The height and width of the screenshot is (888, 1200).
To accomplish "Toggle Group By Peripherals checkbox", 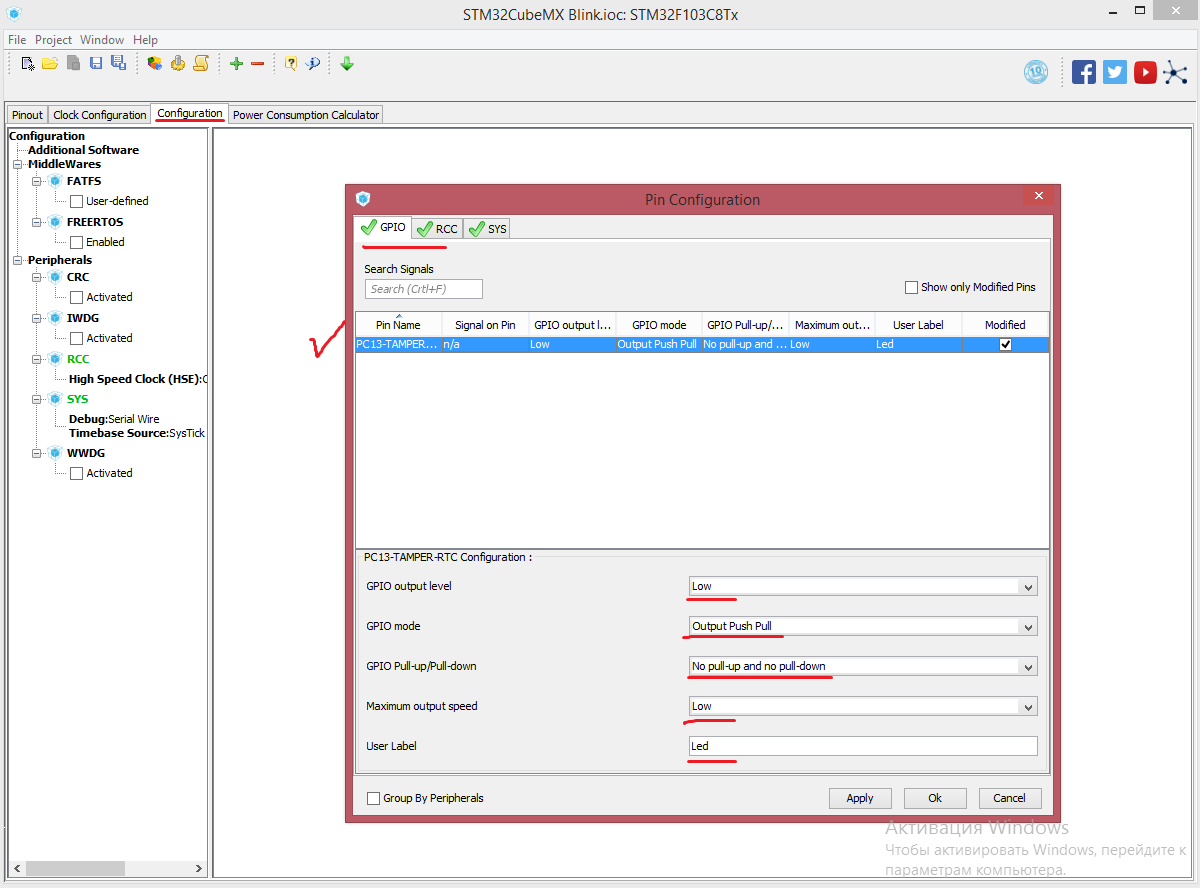I will pos(373,798).
